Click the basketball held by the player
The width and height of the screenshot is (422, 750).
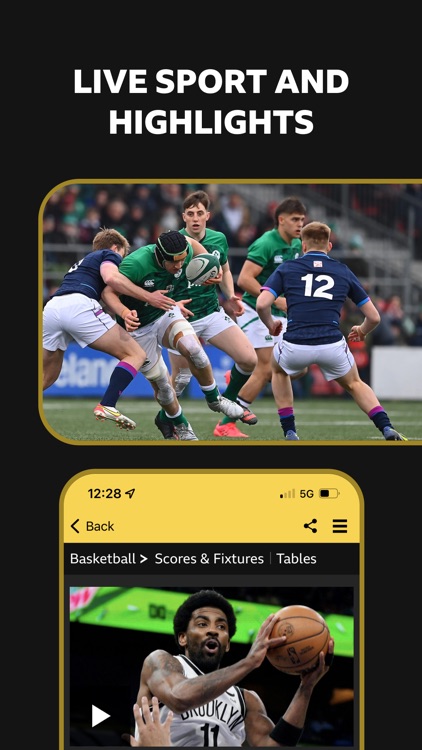[299, 640]
